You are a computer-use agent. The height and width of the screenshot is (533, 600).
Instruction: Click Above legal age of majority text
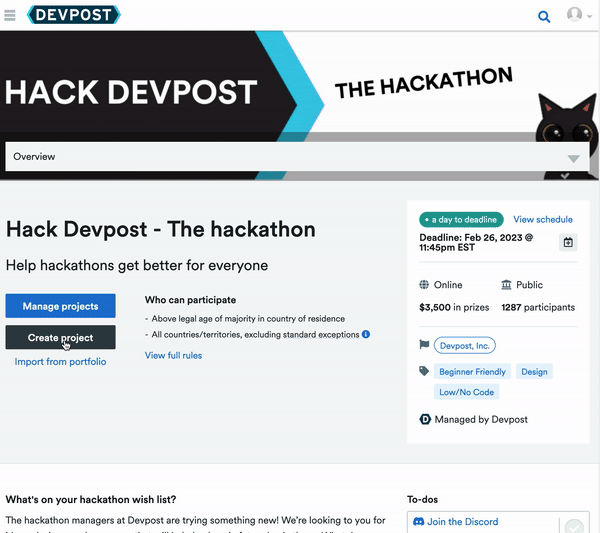(x=248, y=319)
